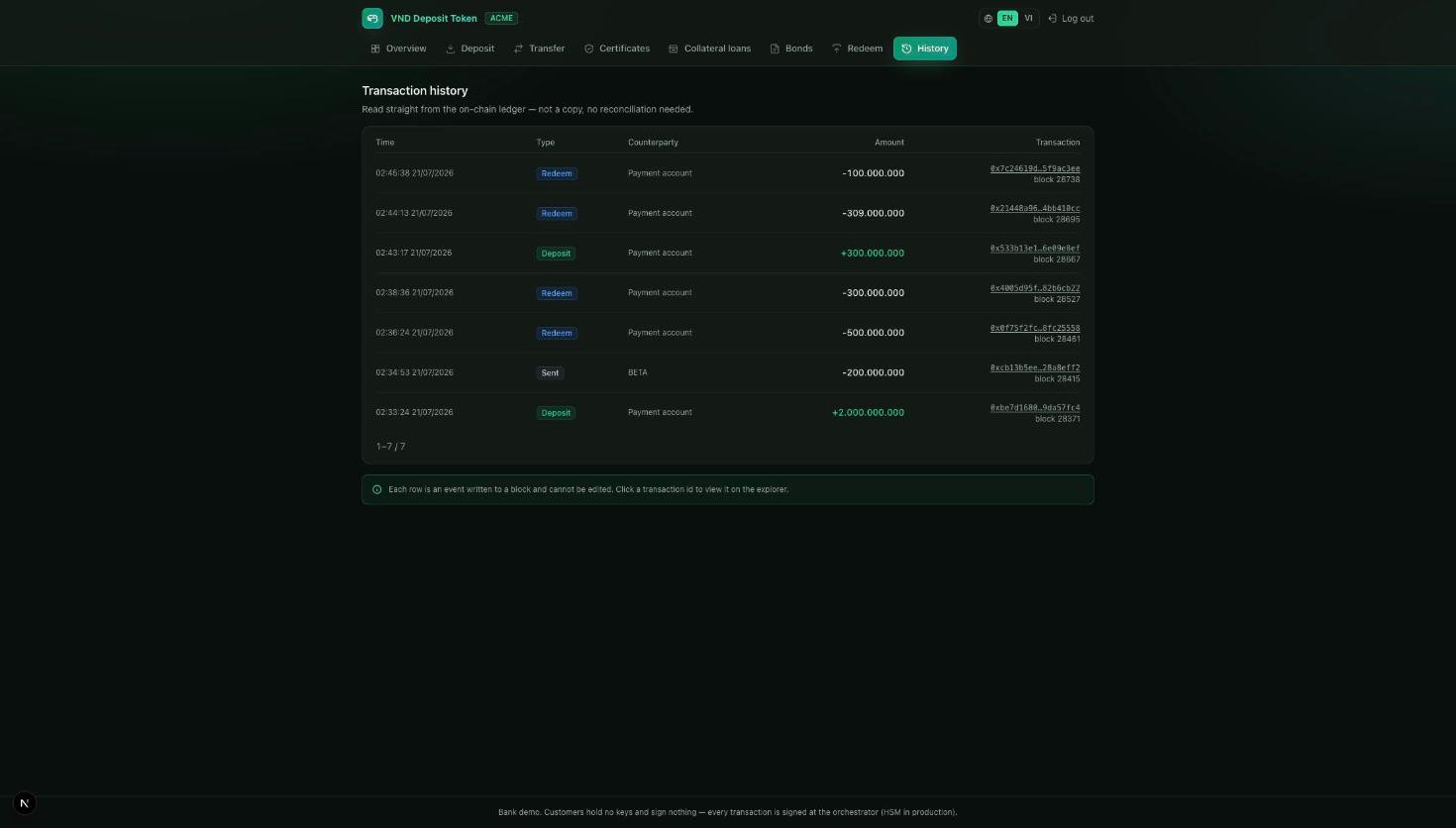Click the Redeem badge in the 02:36:24 row
The image size is (1456, 828).
coord(557,333)
